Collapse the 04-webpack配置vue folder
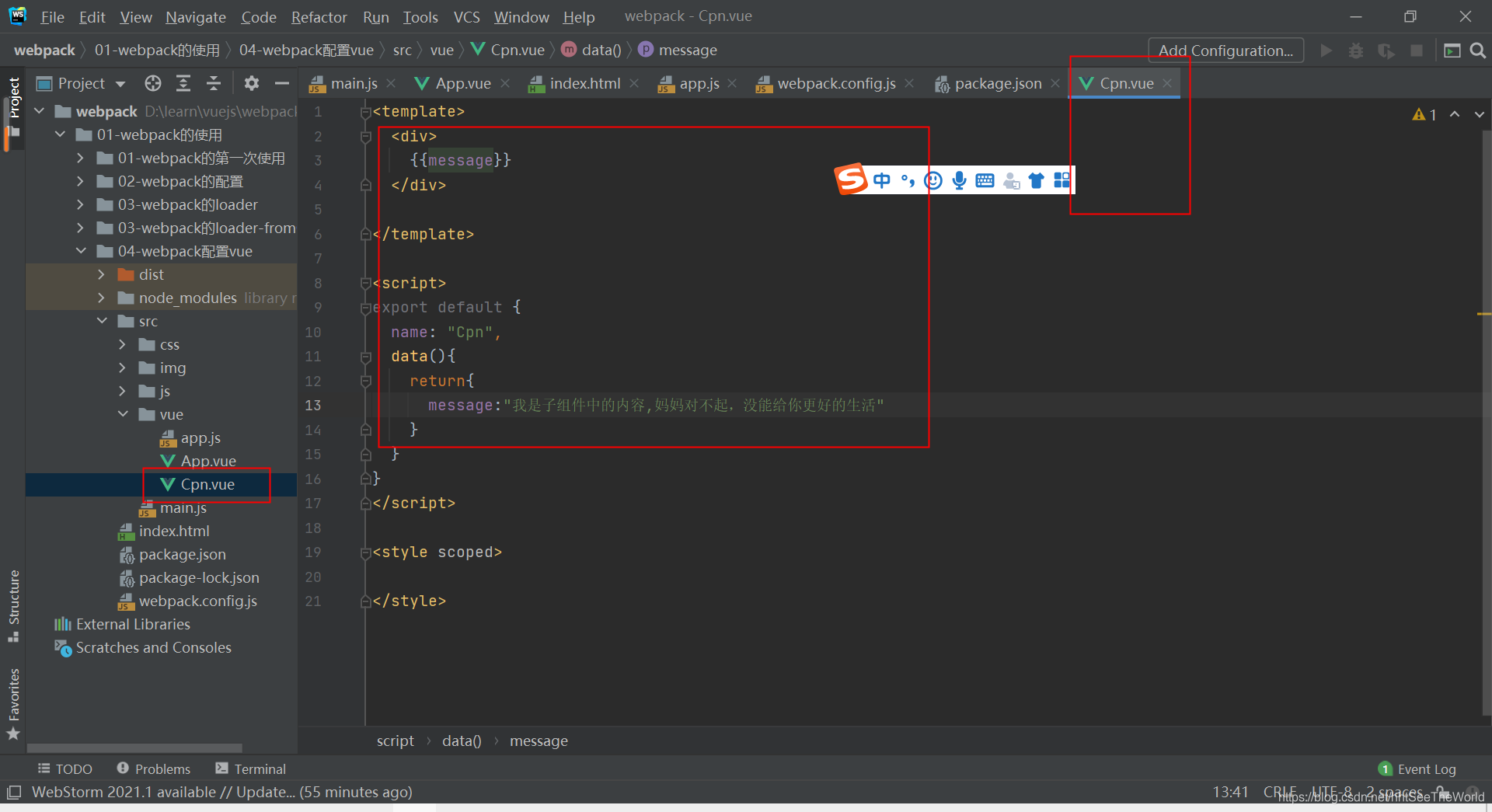1492x812 pixels. [x=81, y=251]
